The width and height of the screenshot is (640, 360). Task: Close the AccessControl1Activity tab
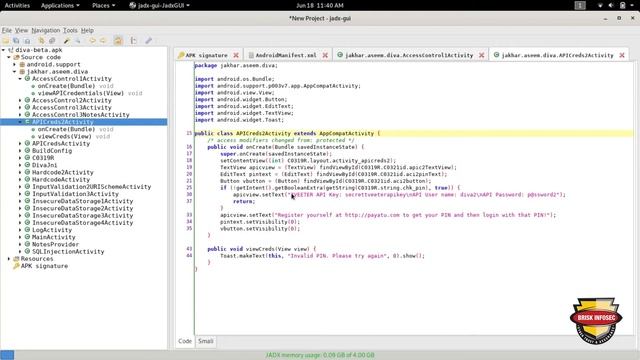(482, 55)
